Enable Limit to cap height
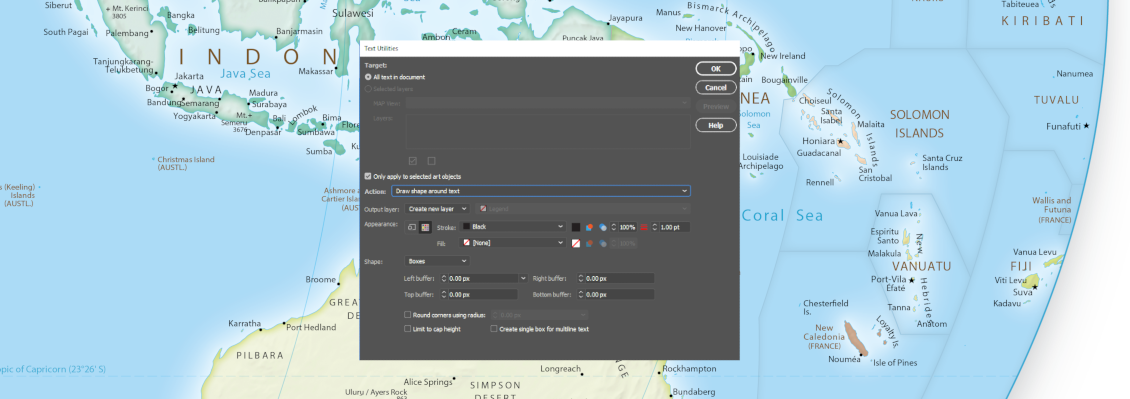This screenshot has width=1130, height=399. pos(408,329)
